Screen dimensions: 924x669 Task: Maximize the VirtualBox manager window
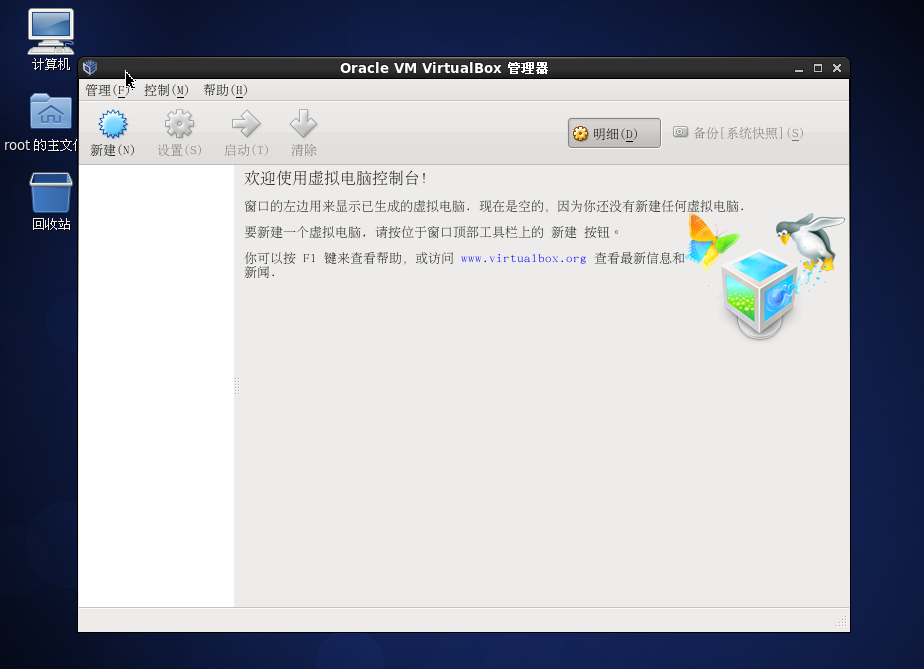(818, 68)
